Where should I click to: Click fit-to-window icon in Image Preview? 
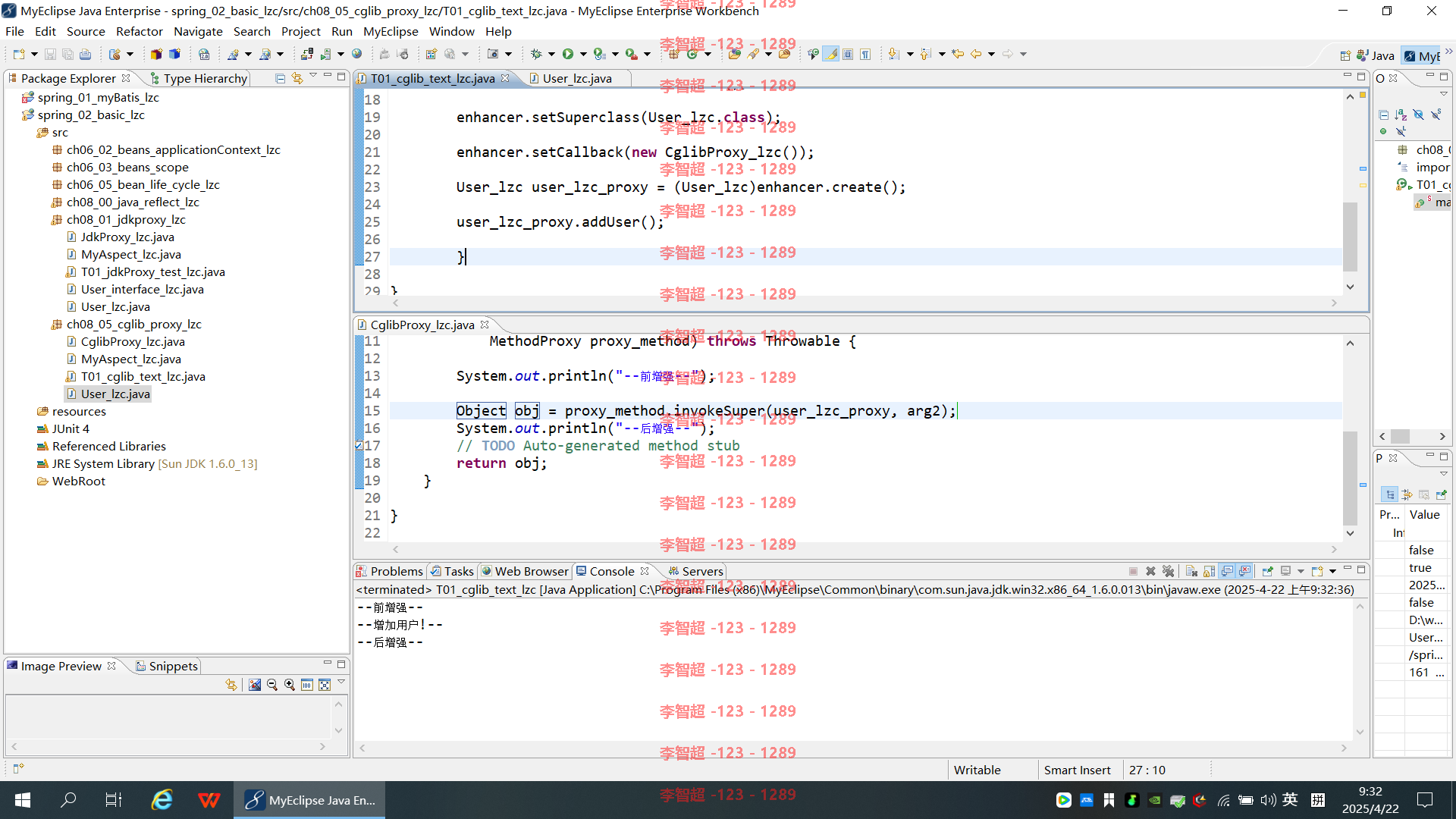coord(325,685)
